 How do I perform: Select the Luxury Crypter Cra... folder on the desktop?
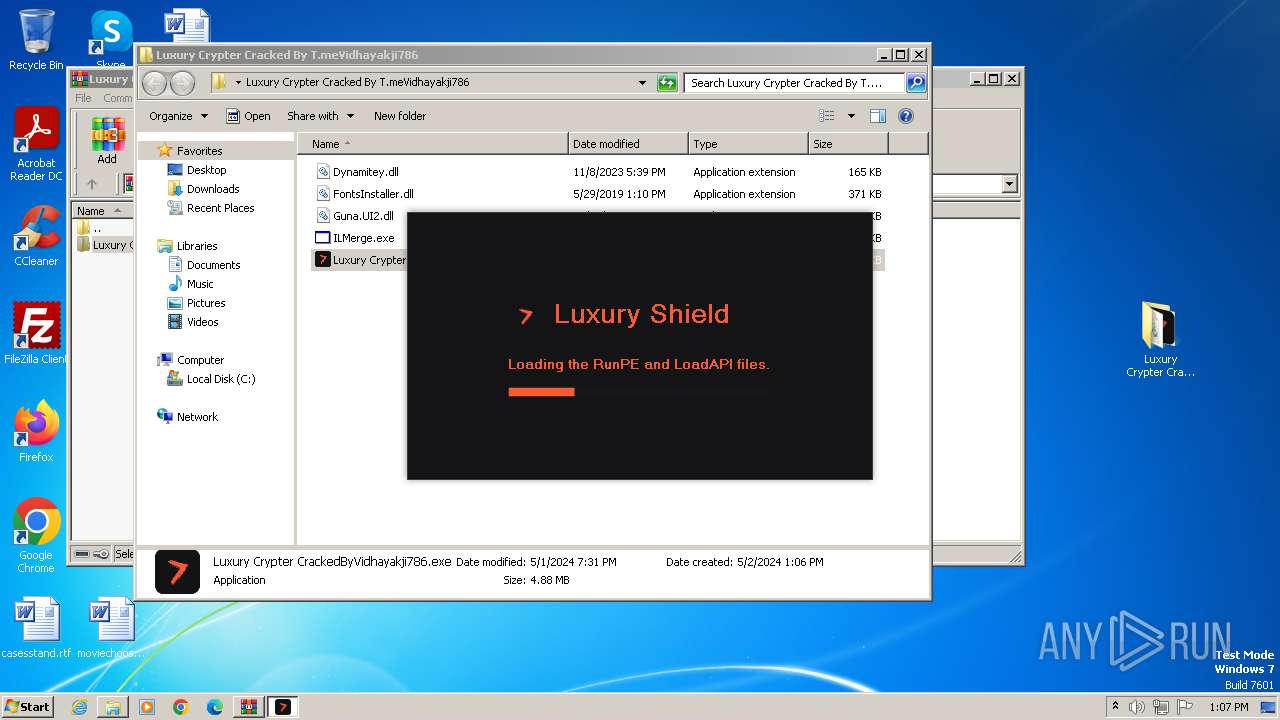pyautogui.click(x=1160, y=340)
